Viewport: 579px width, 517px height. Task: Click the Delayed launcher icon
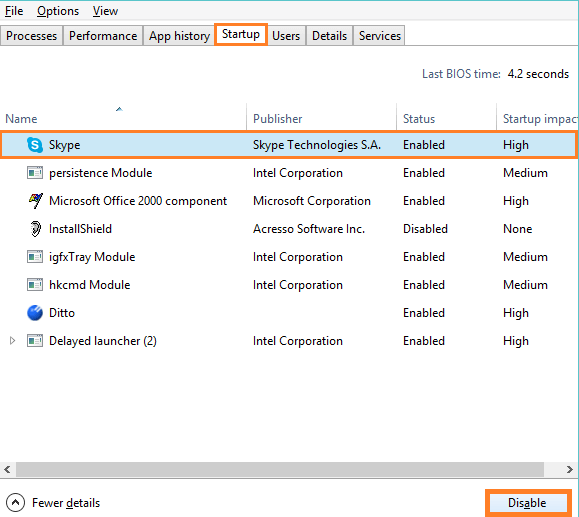pyautogui.click(x=35, y=340)
